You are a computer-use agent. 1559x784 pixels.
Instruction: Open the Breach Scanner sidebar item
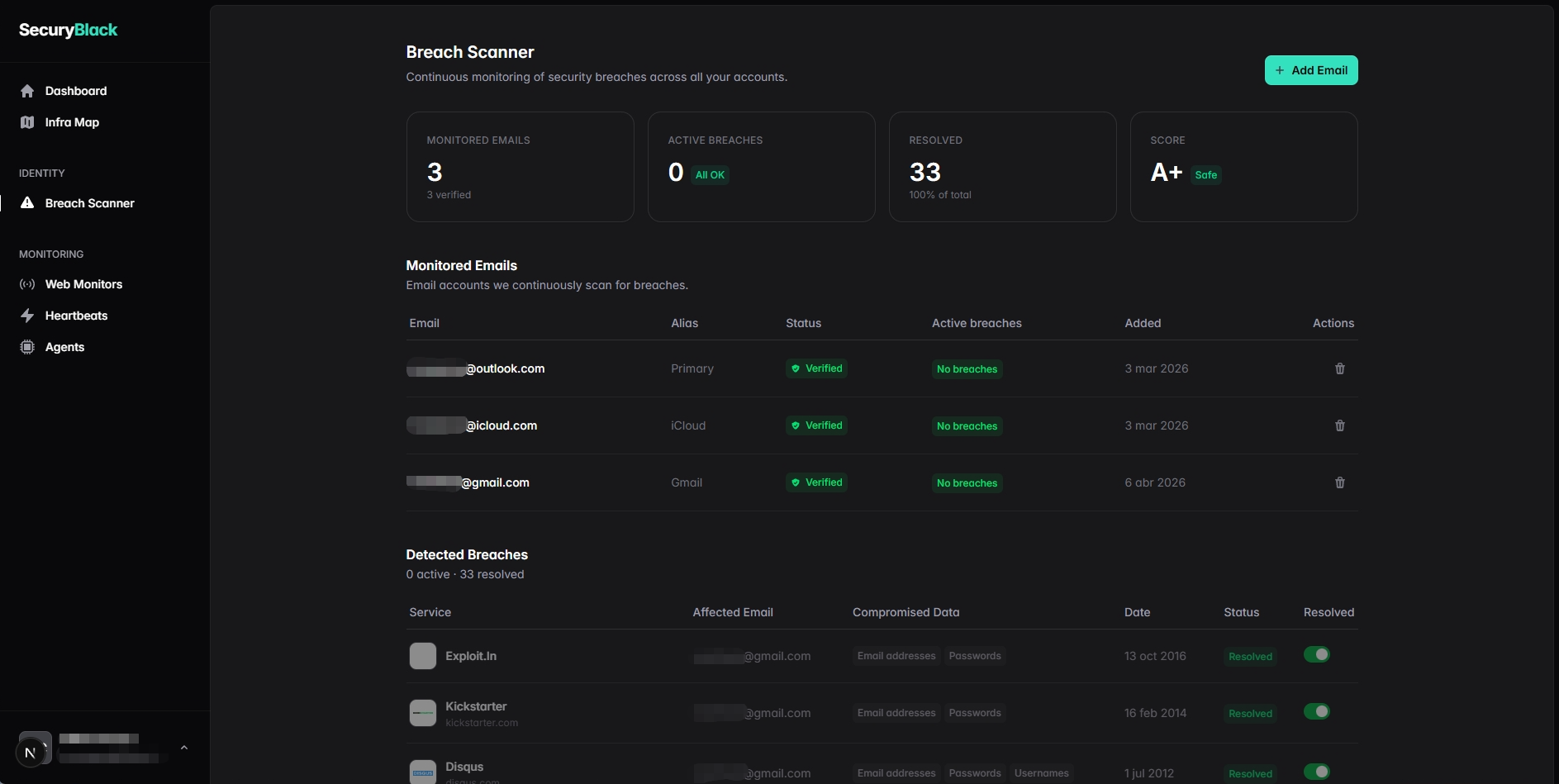click(89, 203)
